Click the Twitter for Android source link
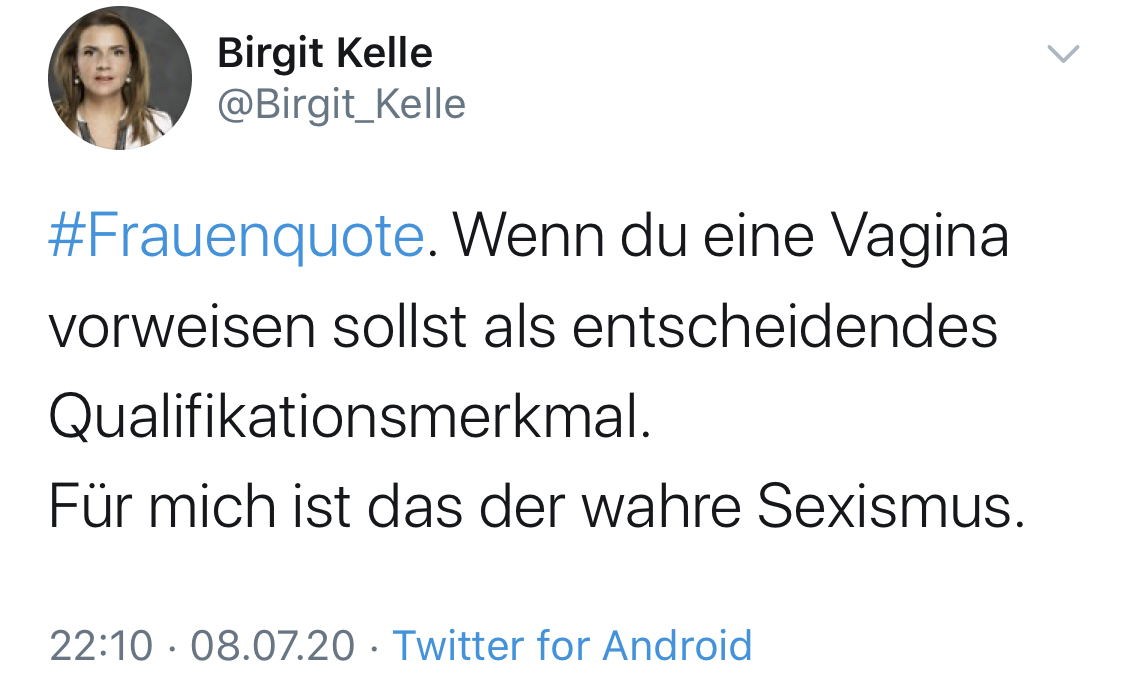This screenshot has width=1125, height=699. 571,645
